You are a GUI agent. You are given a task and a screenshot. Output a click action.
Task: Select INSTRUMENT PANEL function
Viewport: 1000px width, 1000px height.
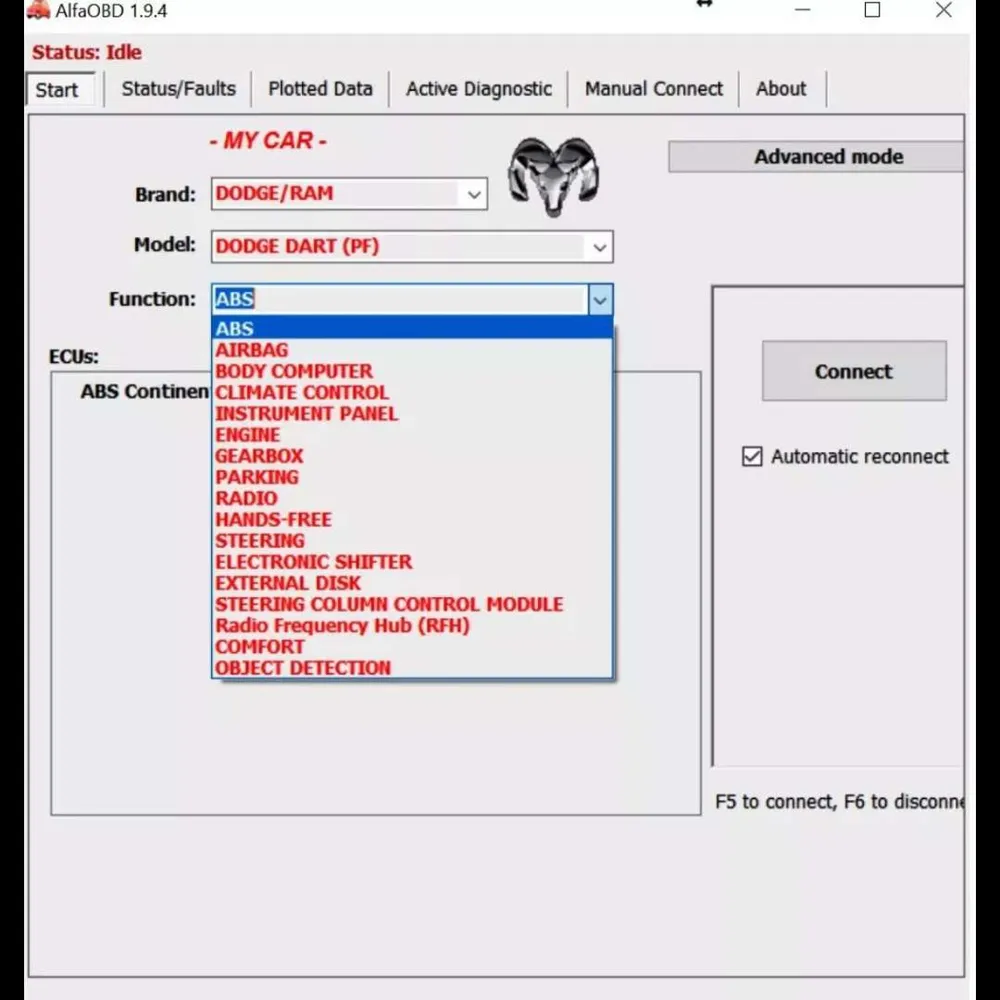tap(412, 413)
